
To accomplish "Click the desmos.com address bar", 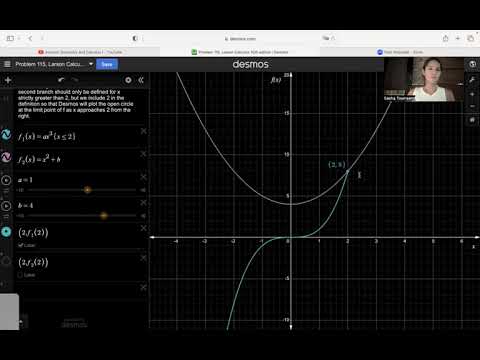I will tap(240, 39).
